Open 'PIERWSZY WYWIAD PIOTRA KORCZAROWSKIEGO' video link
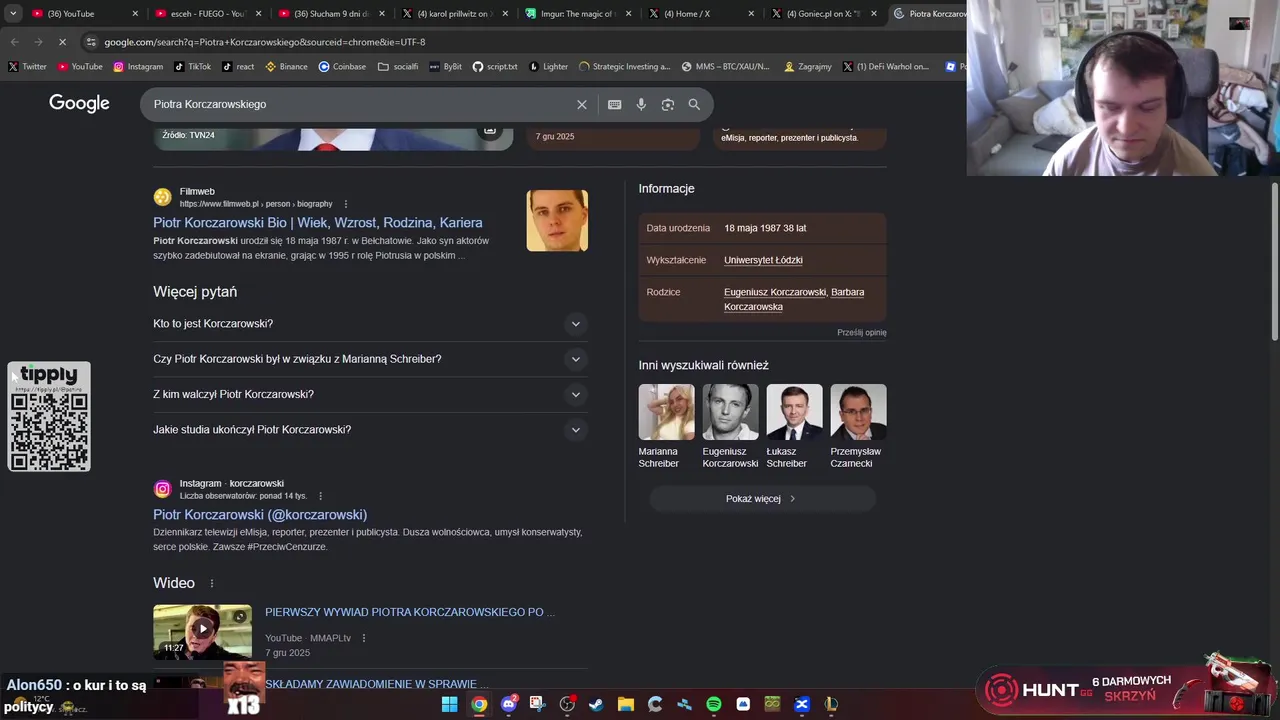Screen dimensions: 1280x720 coord(410,612)
